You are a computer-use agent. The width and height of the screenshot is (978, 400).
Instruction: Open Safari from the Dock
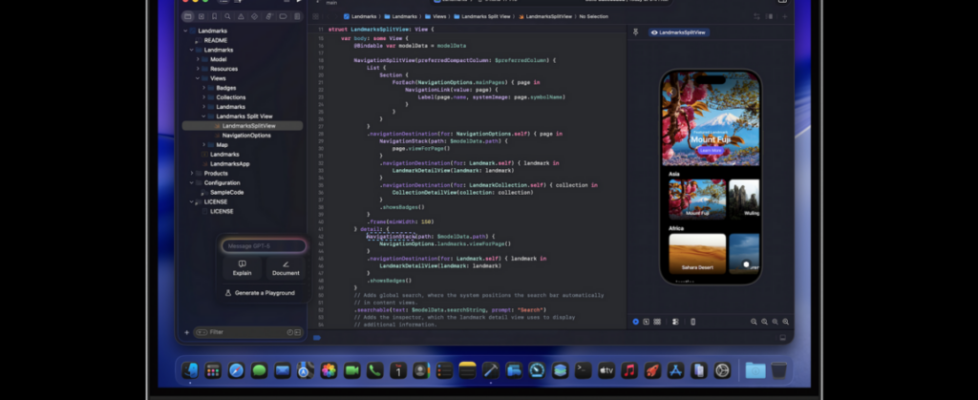(x=236, y=371)
